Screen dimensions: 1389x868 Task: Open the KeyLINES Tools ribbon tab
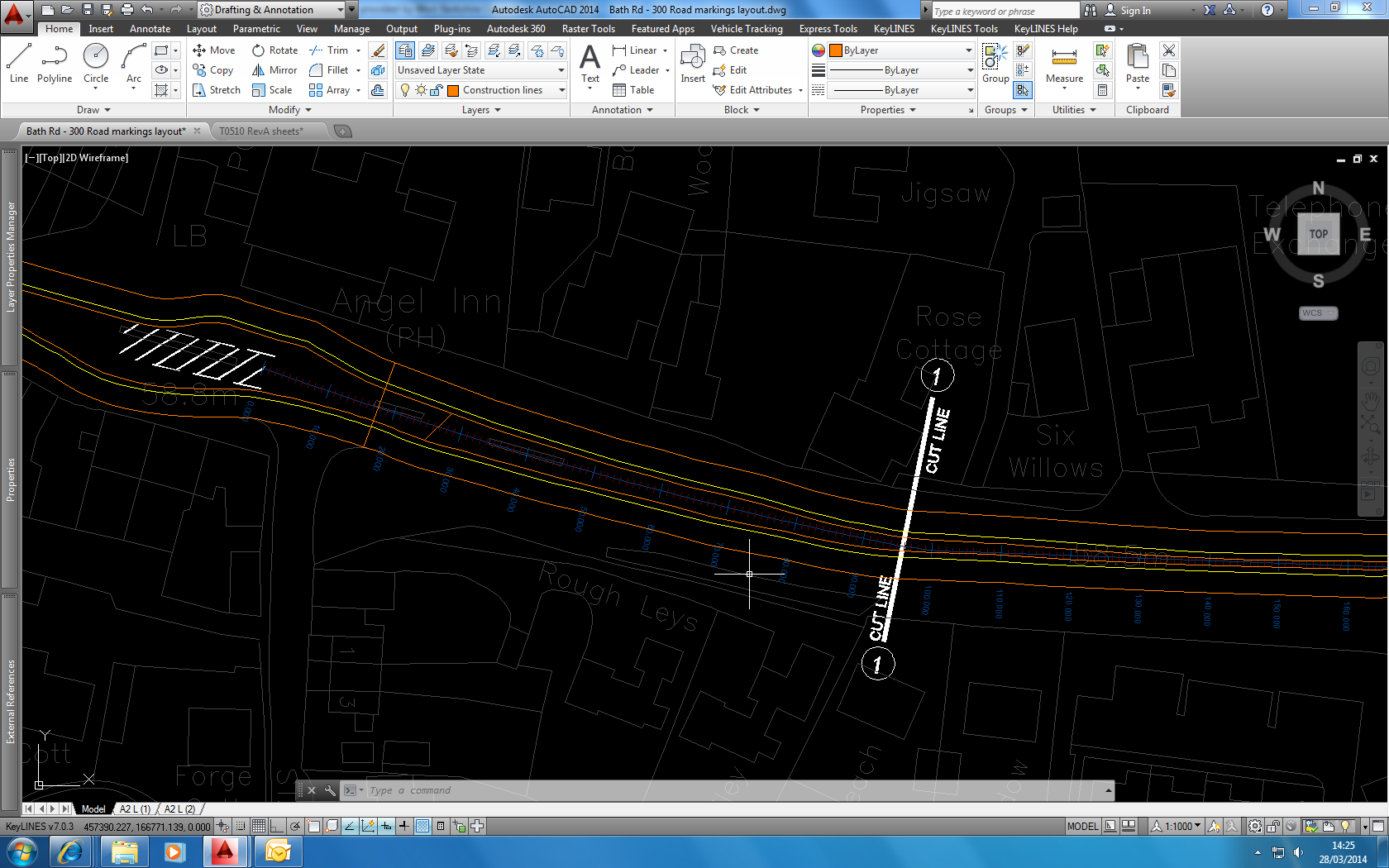point(964,29)
